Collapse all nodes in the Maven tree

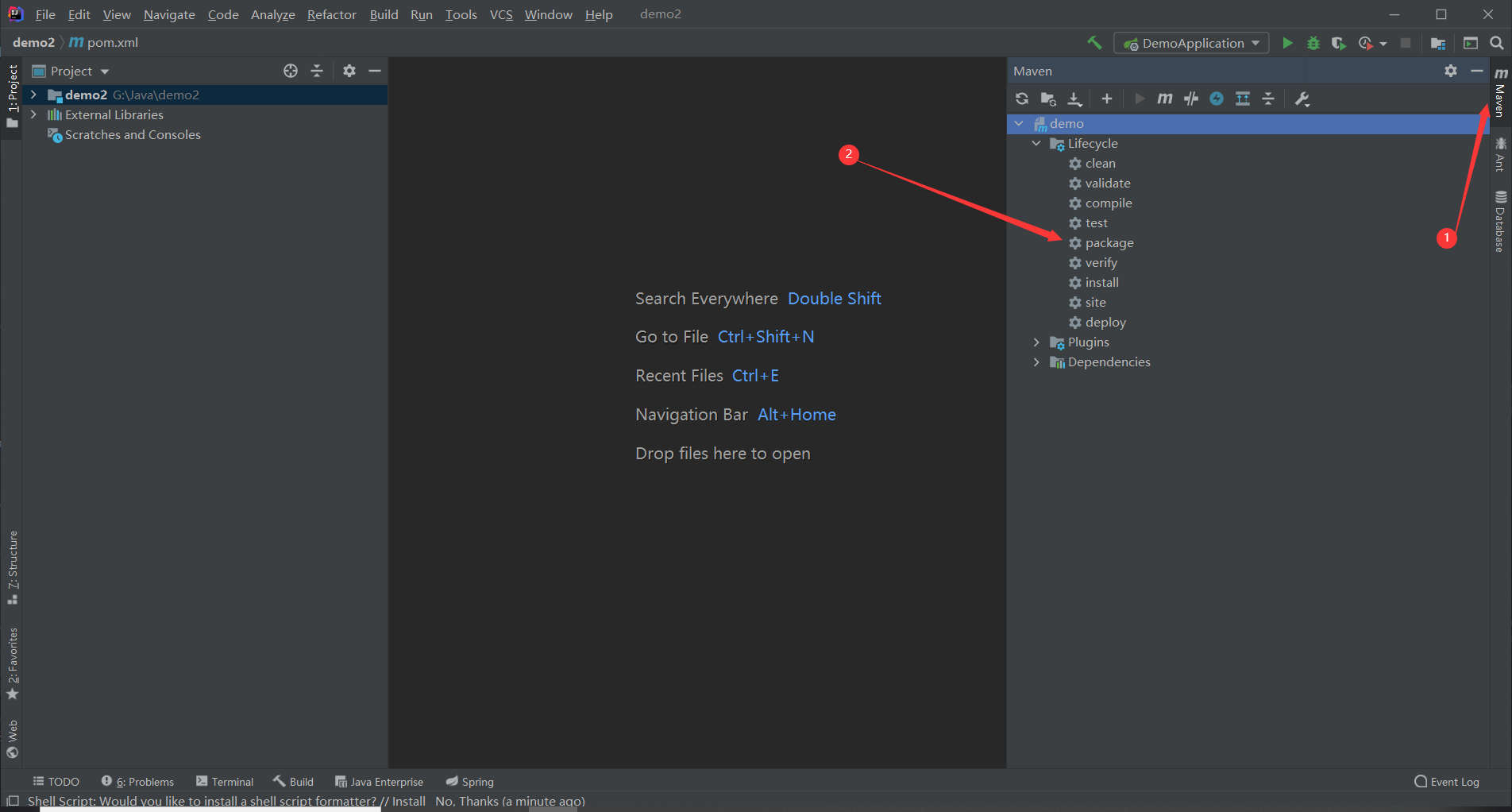point(1268,99)
